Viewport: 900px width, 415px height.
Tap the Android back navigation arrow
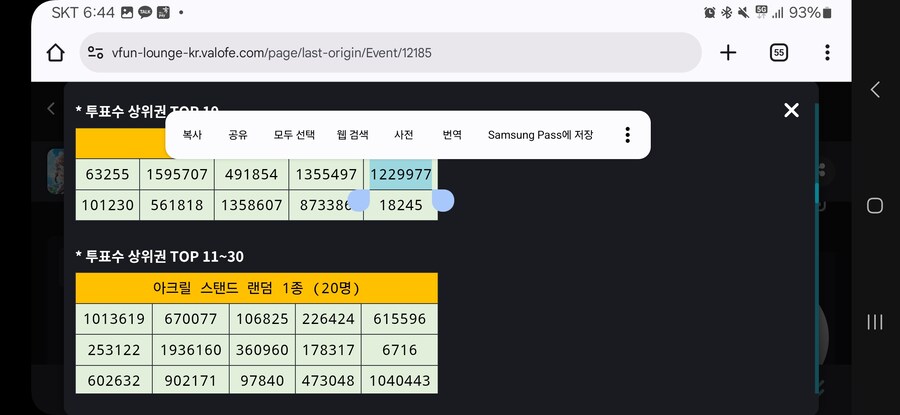875,90
